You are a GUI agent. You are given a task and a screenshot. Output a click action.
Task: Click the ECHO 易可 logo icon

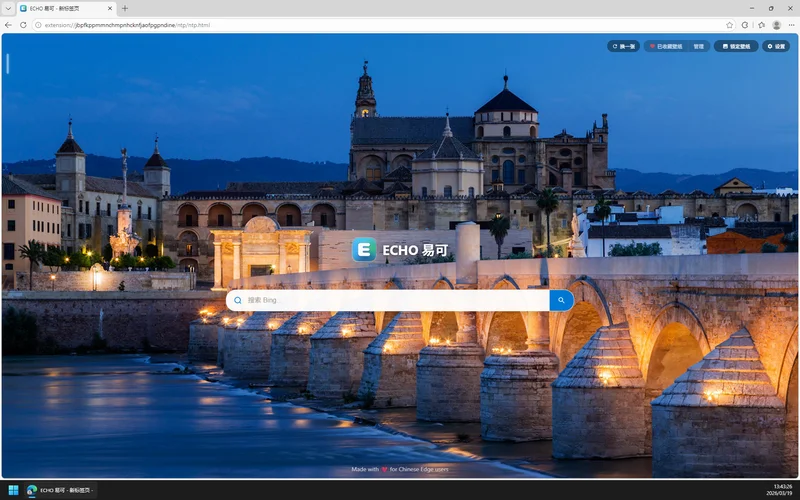364,249
